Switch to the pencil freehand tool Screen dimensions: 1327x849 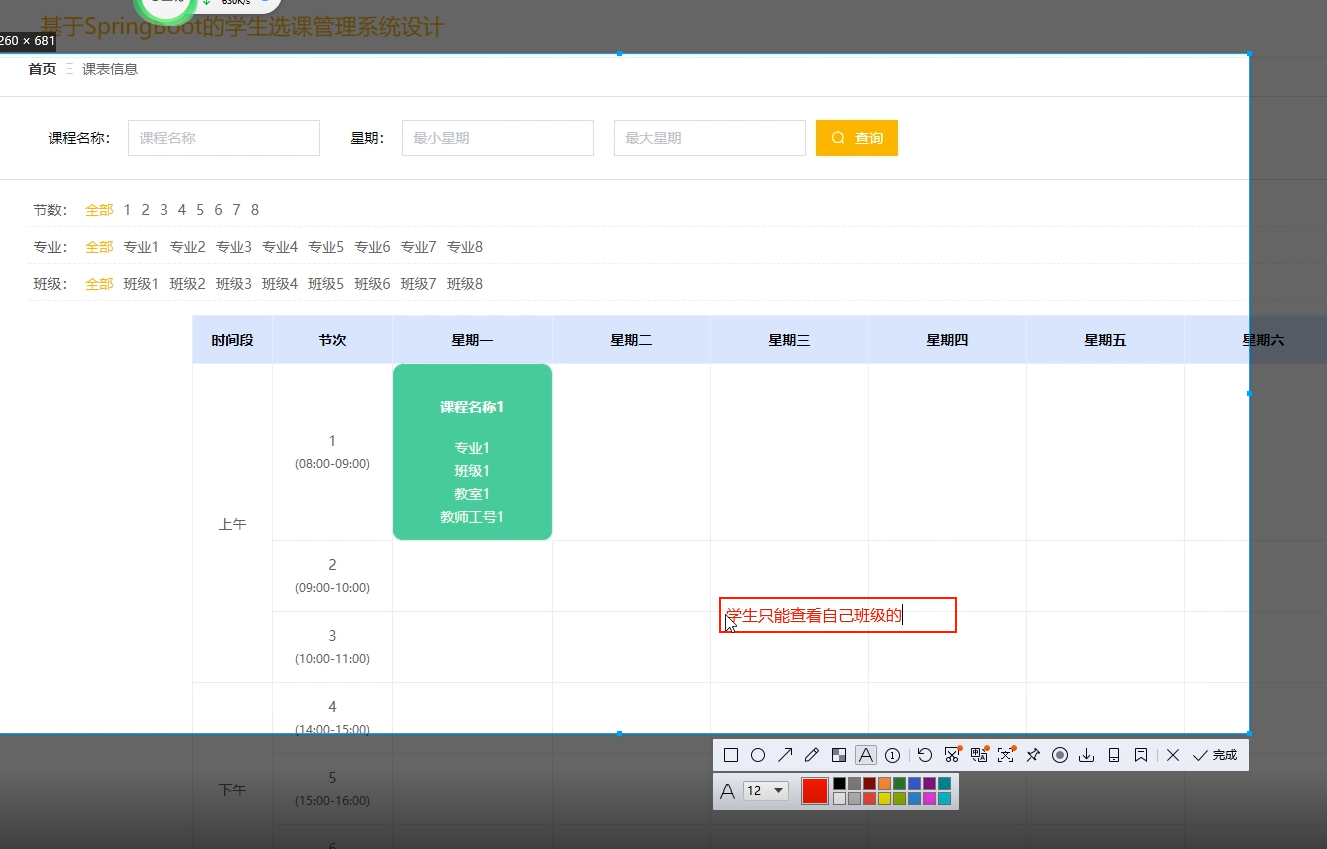pyautogui.click(x=810, y=755)
